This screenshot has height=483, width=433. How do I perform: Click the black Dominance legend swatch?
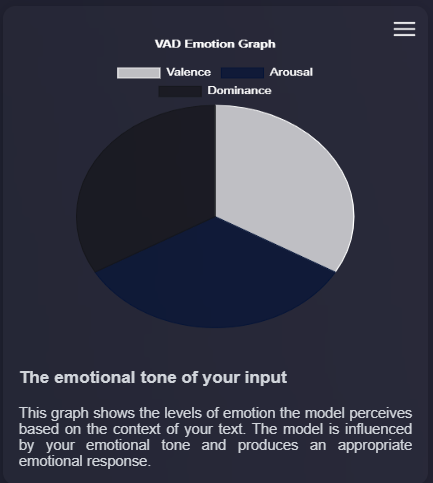click(180, 91)
